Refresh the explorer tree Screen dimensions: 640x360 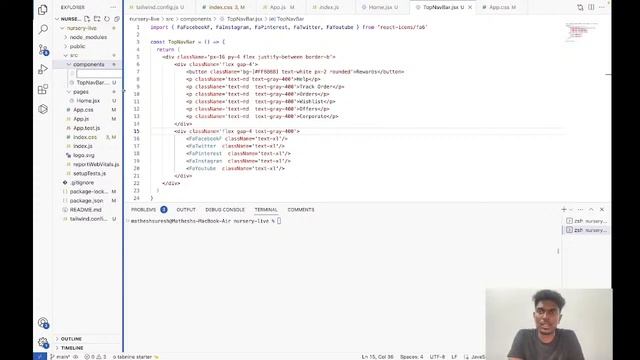pyautogui.click(x=107, y=19)
